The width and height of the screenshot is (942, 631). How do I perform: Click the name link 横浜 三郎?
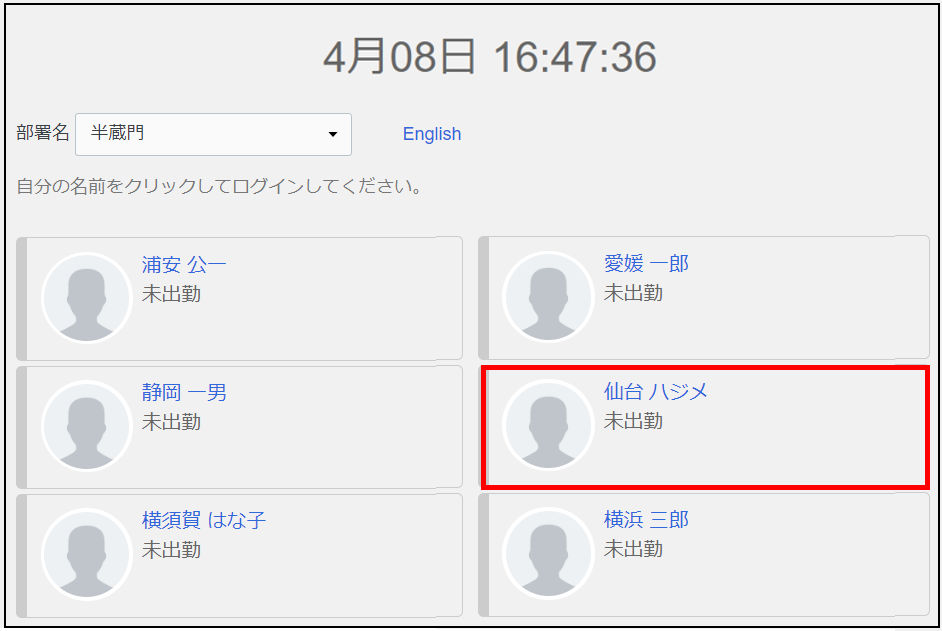(646, 519)
